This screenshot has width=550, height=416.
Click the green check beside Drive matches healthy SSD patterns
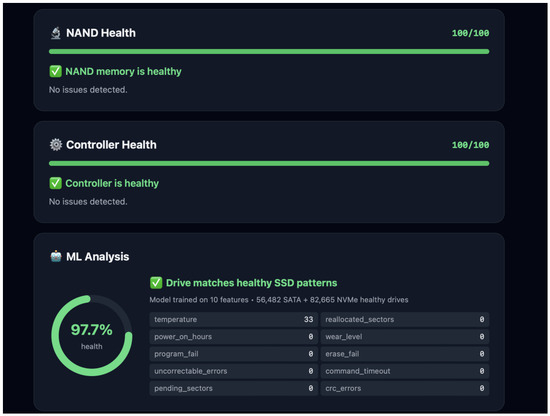tap(156, 283)
